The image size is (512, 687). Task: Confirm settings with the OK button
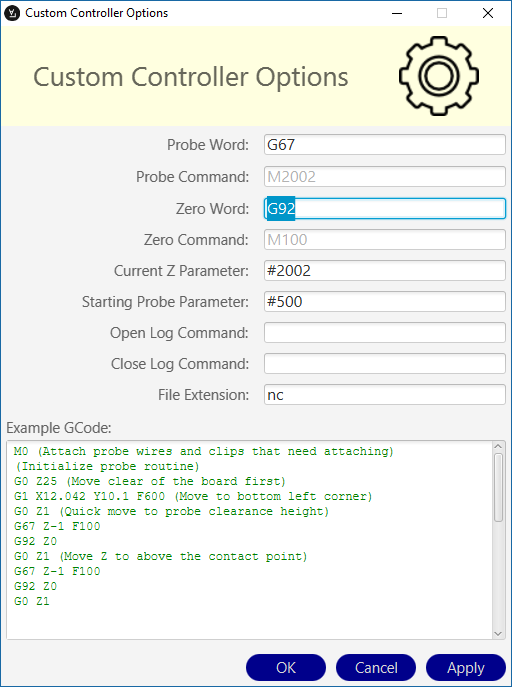[x=286, y=668]
